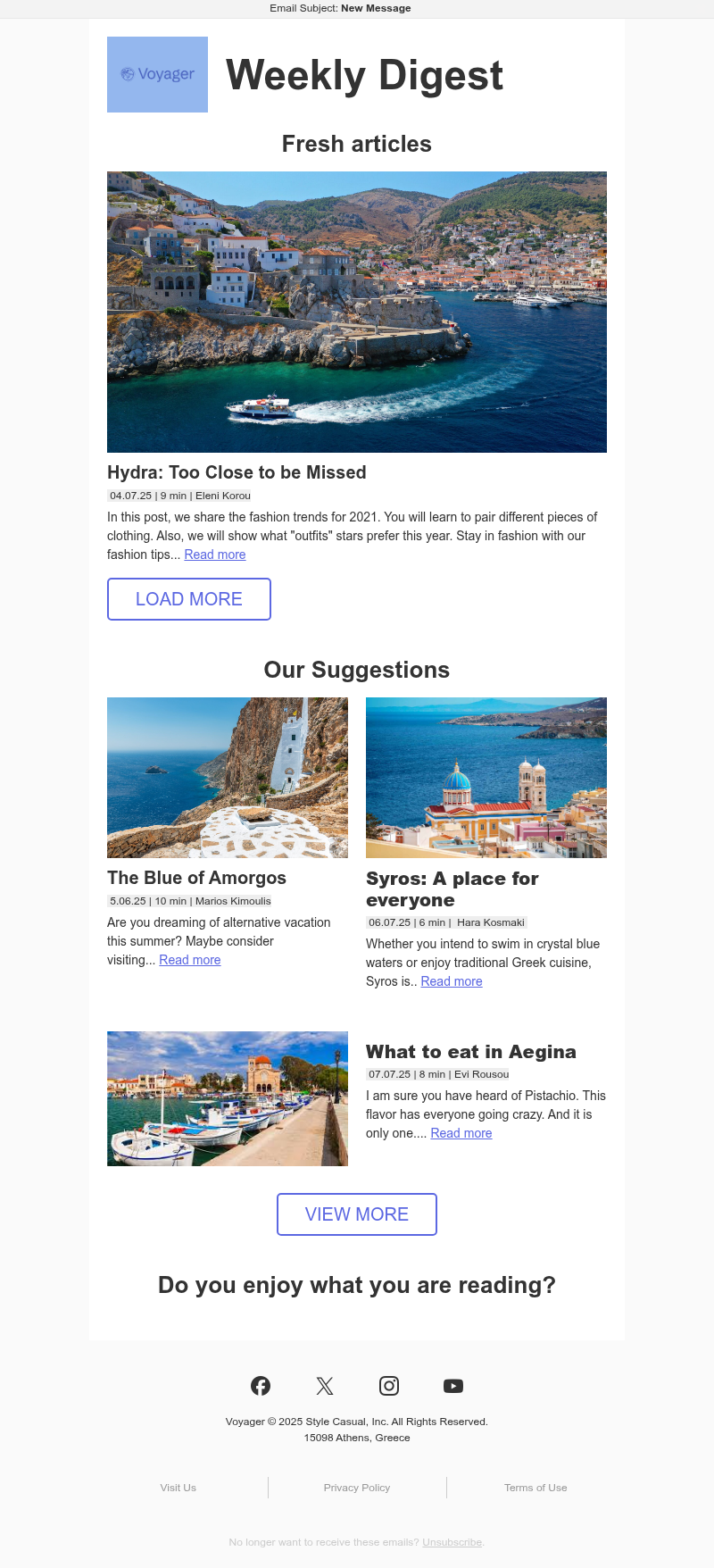The width and height of the screenshot is (714, 1568).
Task: Open the YouTube social icon
Action: click(453, 1386)
